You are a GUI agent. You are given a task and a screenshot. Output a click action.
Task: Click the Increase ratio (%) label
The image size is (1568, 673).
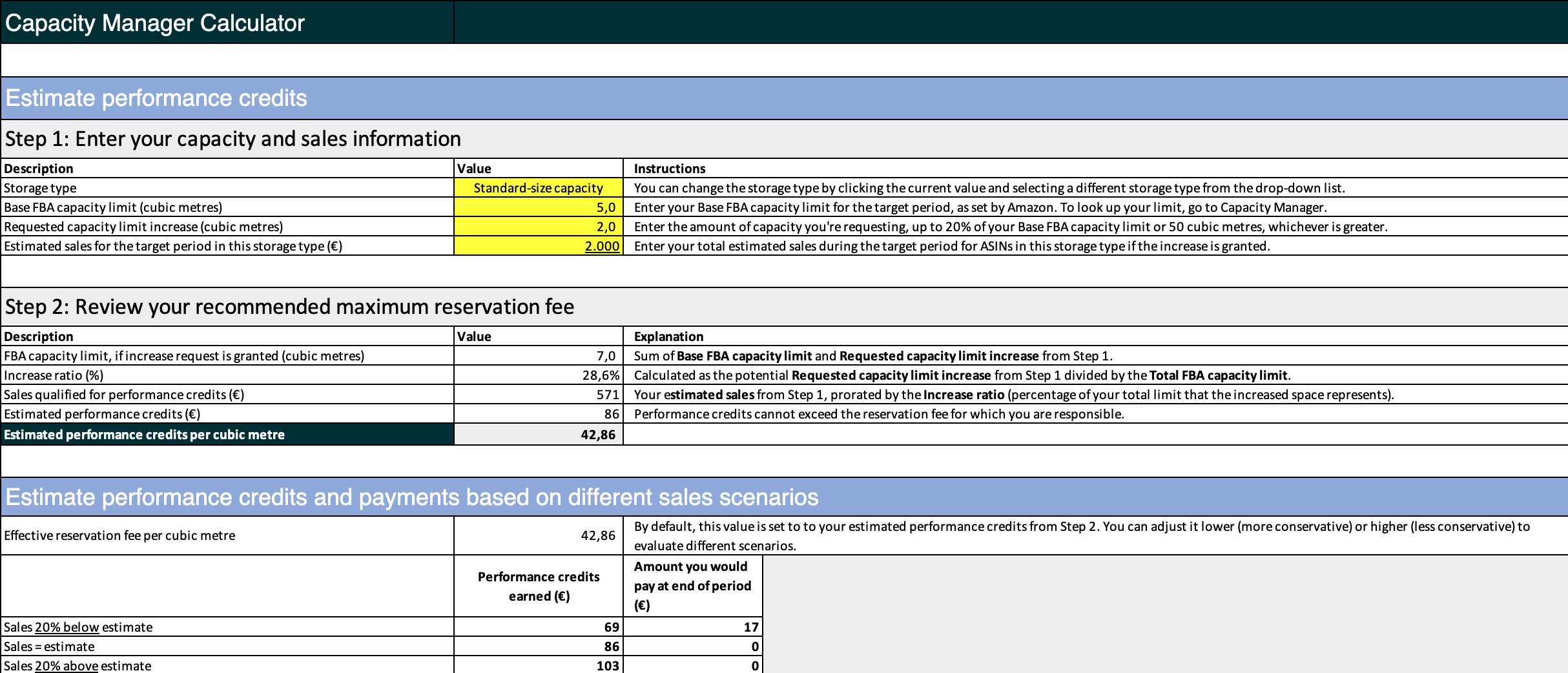click(54, 375)
